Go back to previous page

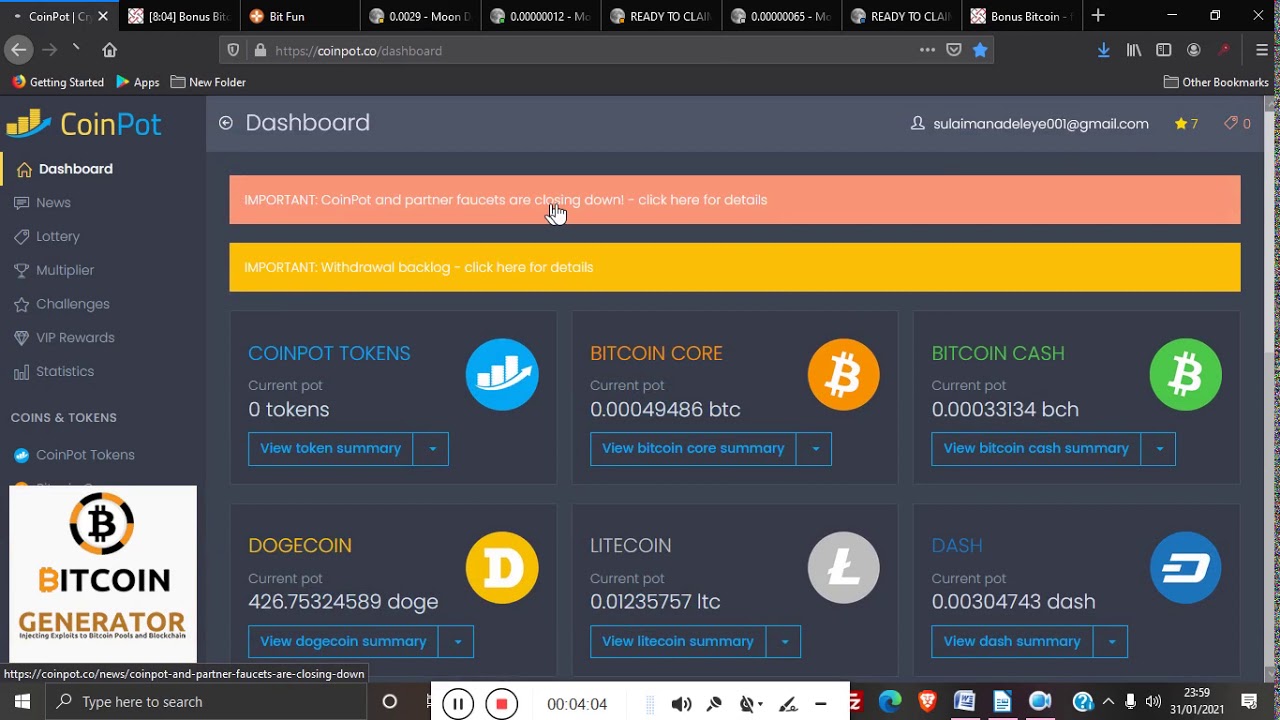point(18,50)
